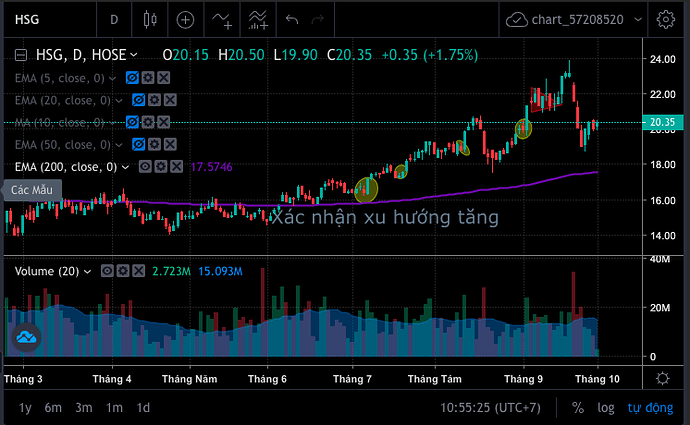Expand EMA (5, close, 0) dropdown arrow
Screen dimensions: 690x425
click(x=112, y=79)
